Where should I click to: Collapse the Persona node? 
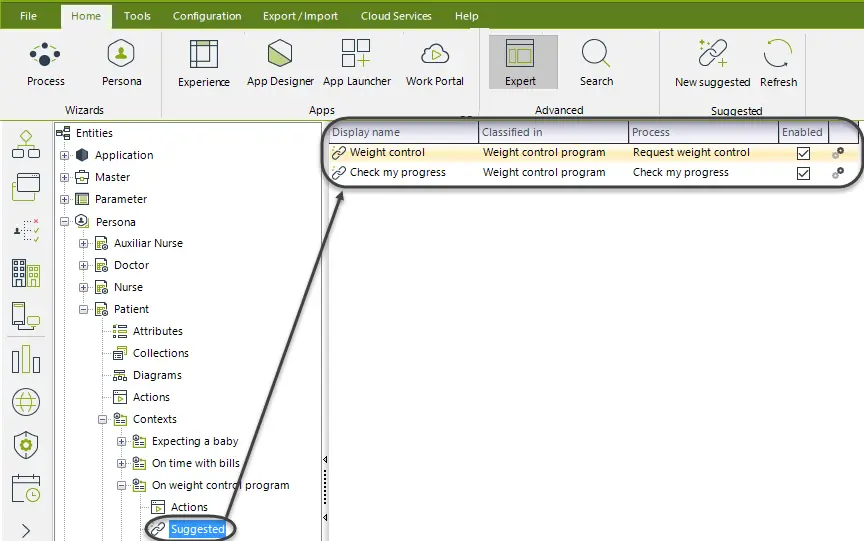pos(64,221)
